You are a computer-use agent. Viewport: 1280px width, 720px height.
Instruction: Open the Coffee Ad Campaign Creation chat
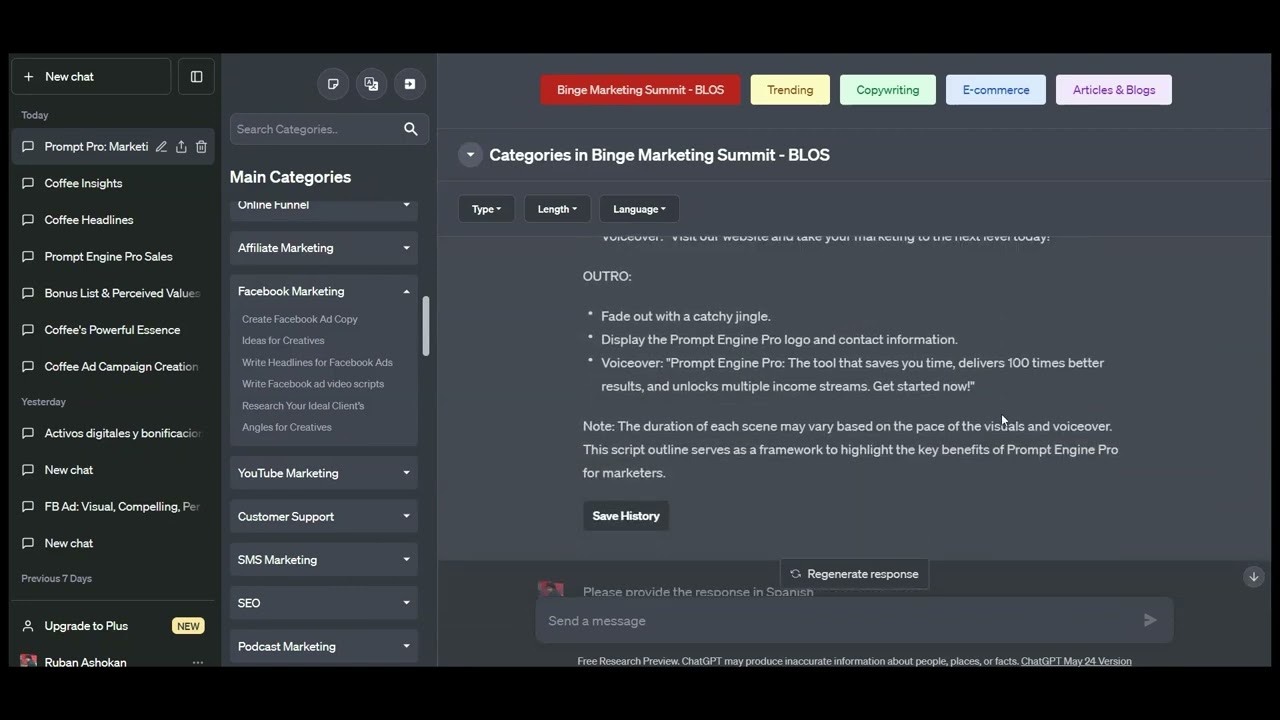point(113,367)
